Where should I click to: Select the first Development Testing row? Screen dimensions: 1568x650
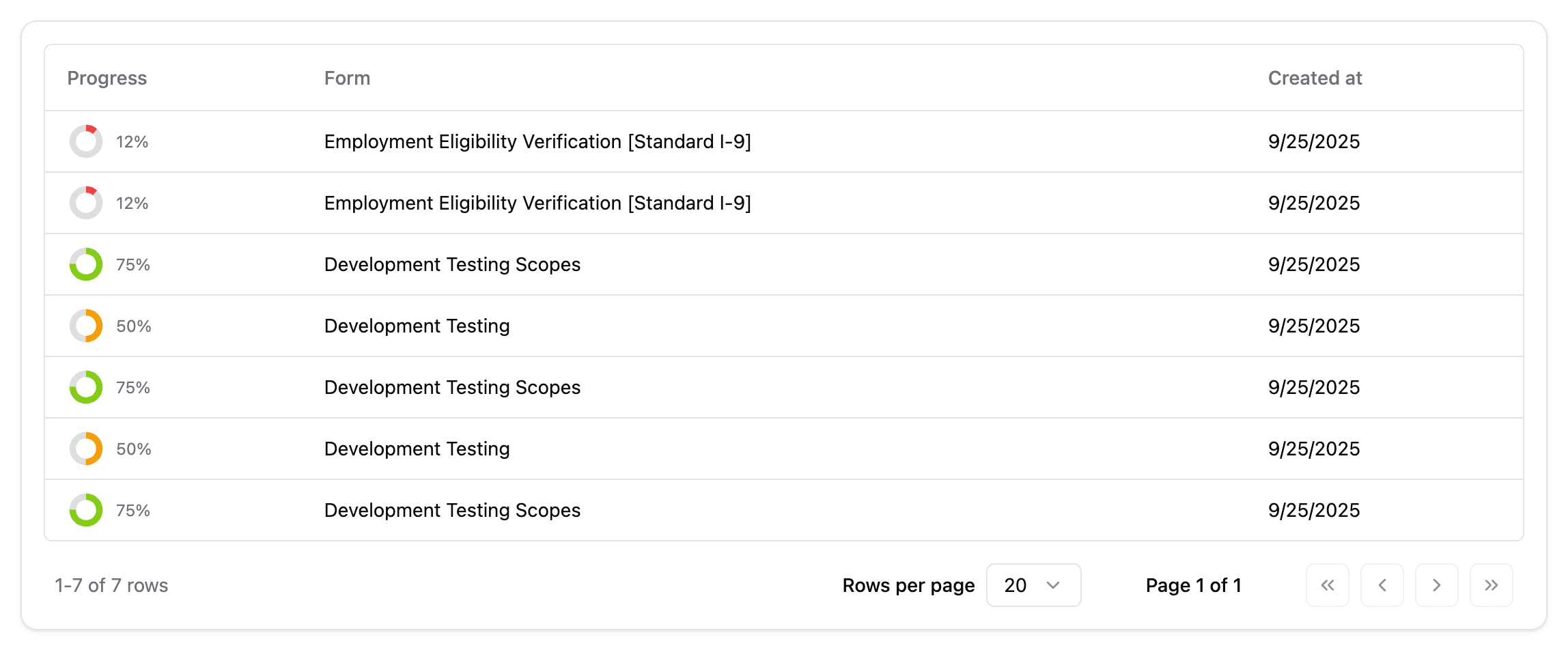(417, 326)
